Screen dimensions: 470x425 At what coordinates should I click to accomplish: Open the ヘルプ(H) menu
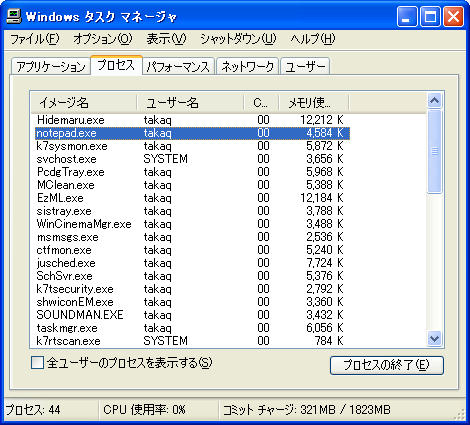click(312, 39)
